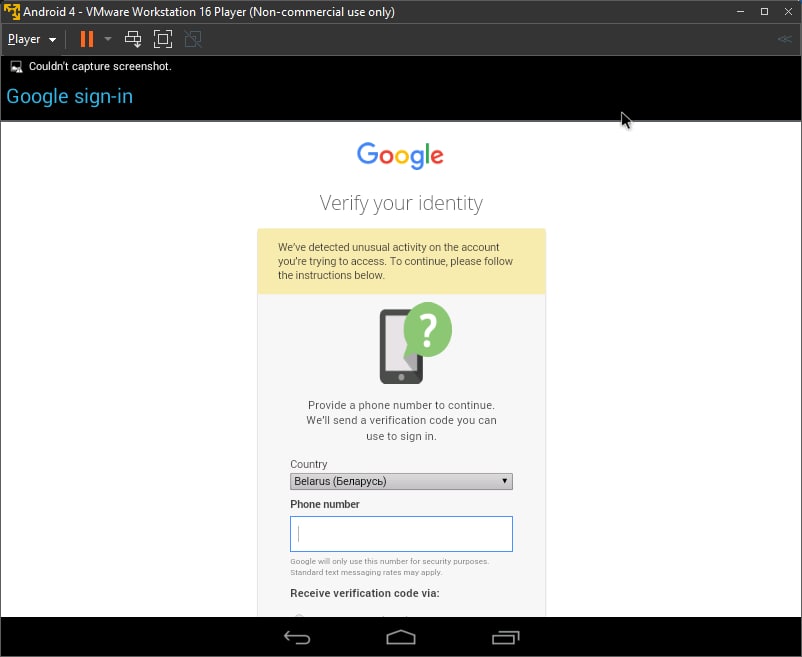
Task: Open the Player menu
Action: (x=32, y=39)
